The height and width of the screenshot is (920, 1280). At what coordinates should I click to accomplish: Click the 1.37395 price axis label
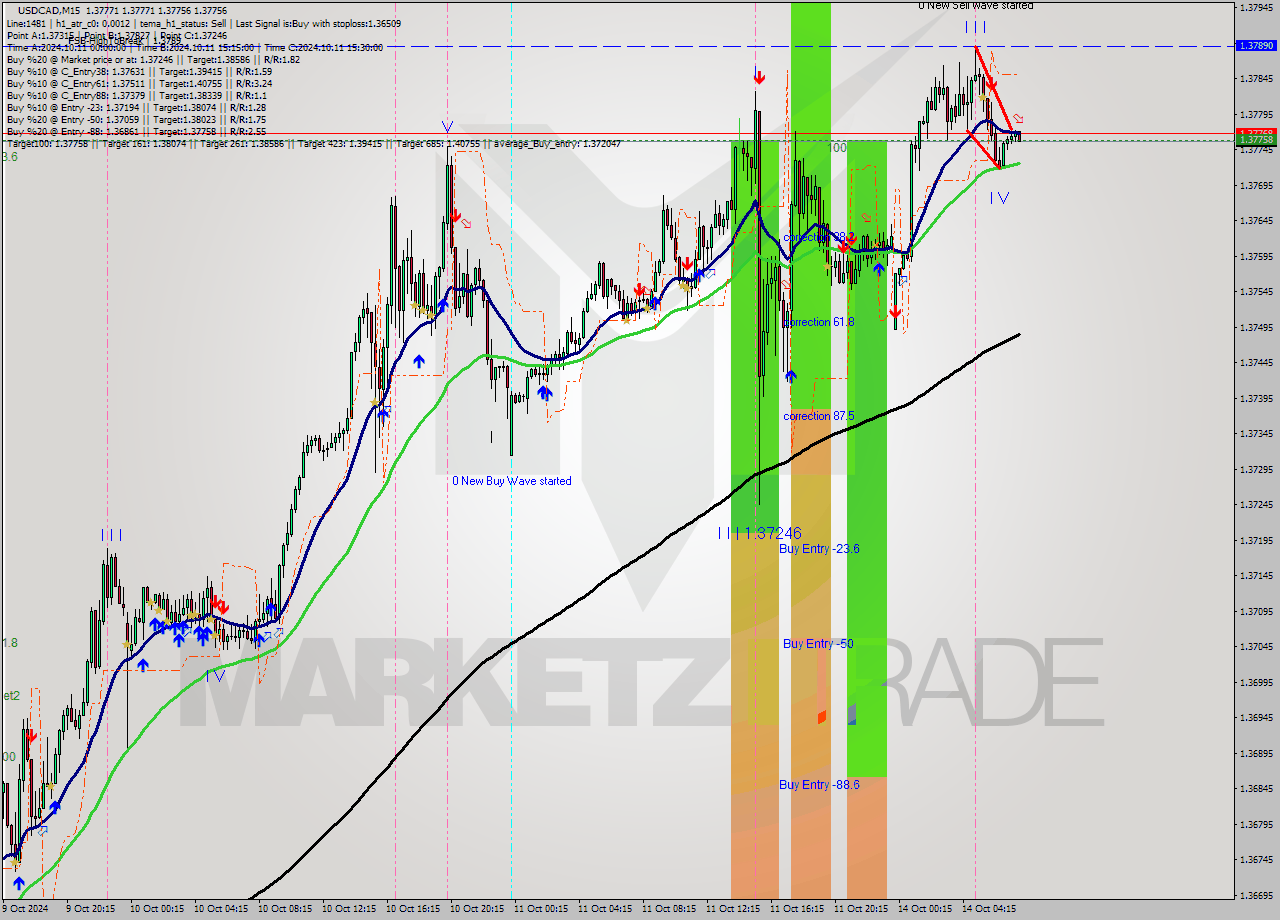point(1256,398)
